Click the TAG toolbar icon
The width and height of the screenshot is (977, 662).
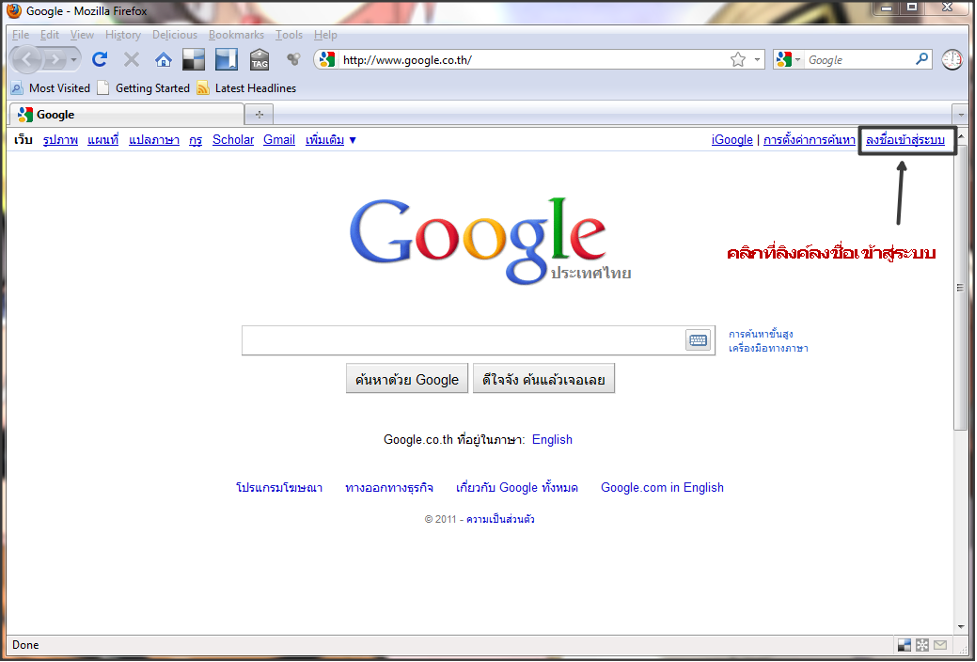click(259, 60)
